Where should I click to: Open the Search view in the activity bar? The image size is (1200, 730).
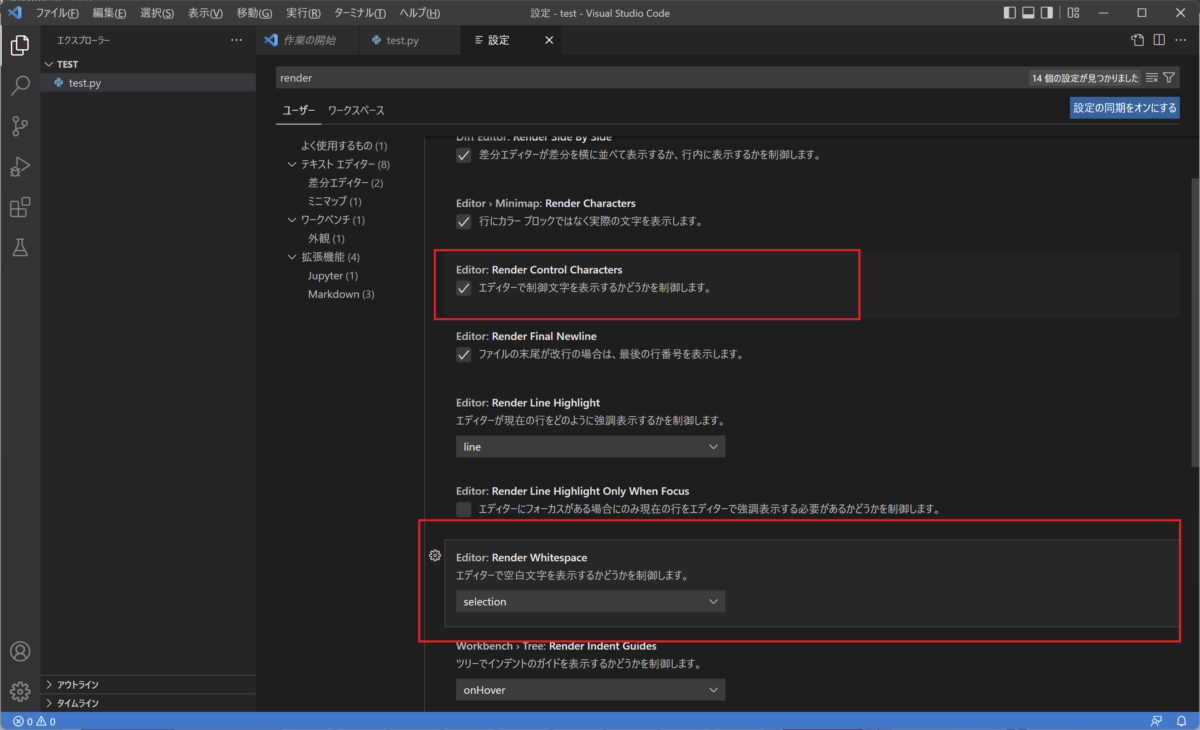[20, 86]
